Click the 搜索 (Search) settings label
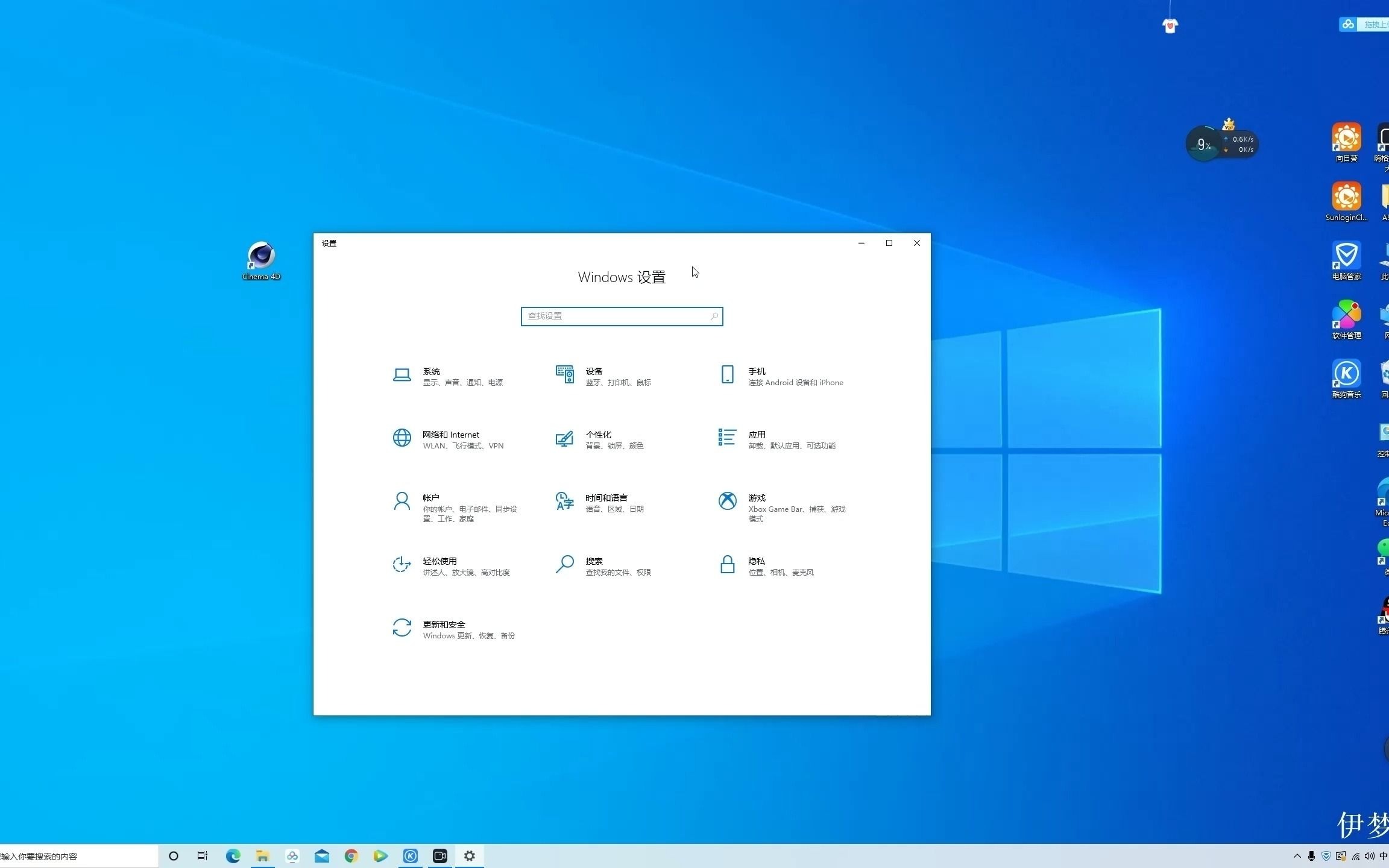Viewport: 1389px width, 868px height. (x=594, y=561)
